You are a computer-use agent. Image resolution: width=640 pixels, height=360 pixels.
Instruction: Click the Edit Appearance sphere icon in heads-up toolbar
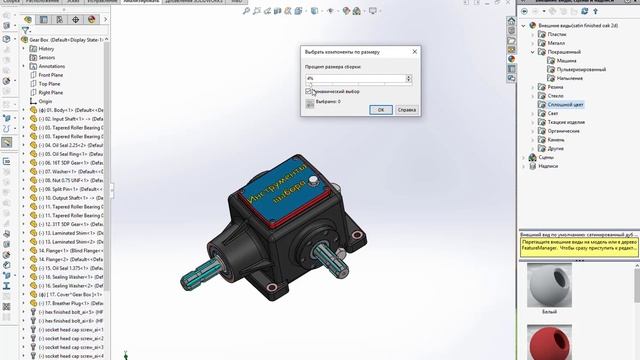pos(346,11)
